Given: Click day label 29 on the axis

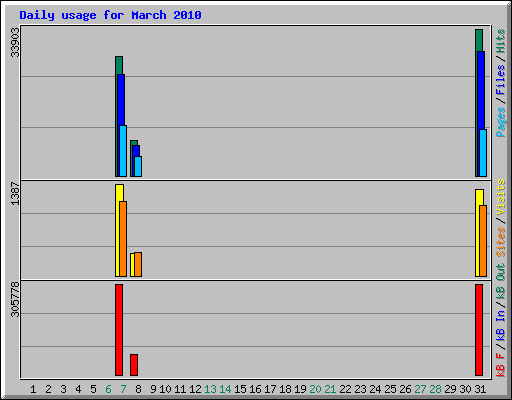Looking at the screenshot, I should point(450,389).
